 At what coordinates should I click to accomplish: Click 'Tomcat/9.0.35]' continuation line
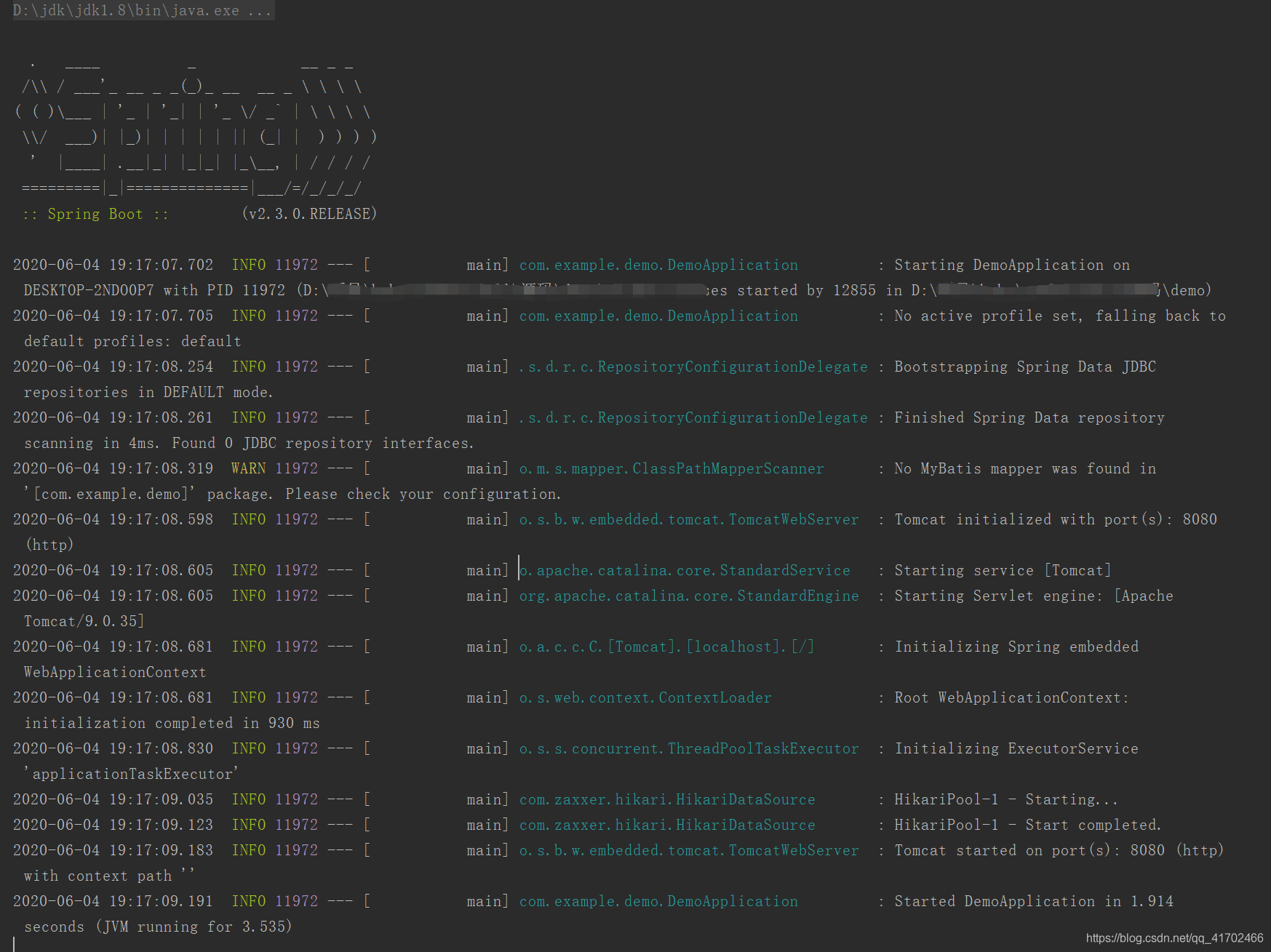[84, 621]
